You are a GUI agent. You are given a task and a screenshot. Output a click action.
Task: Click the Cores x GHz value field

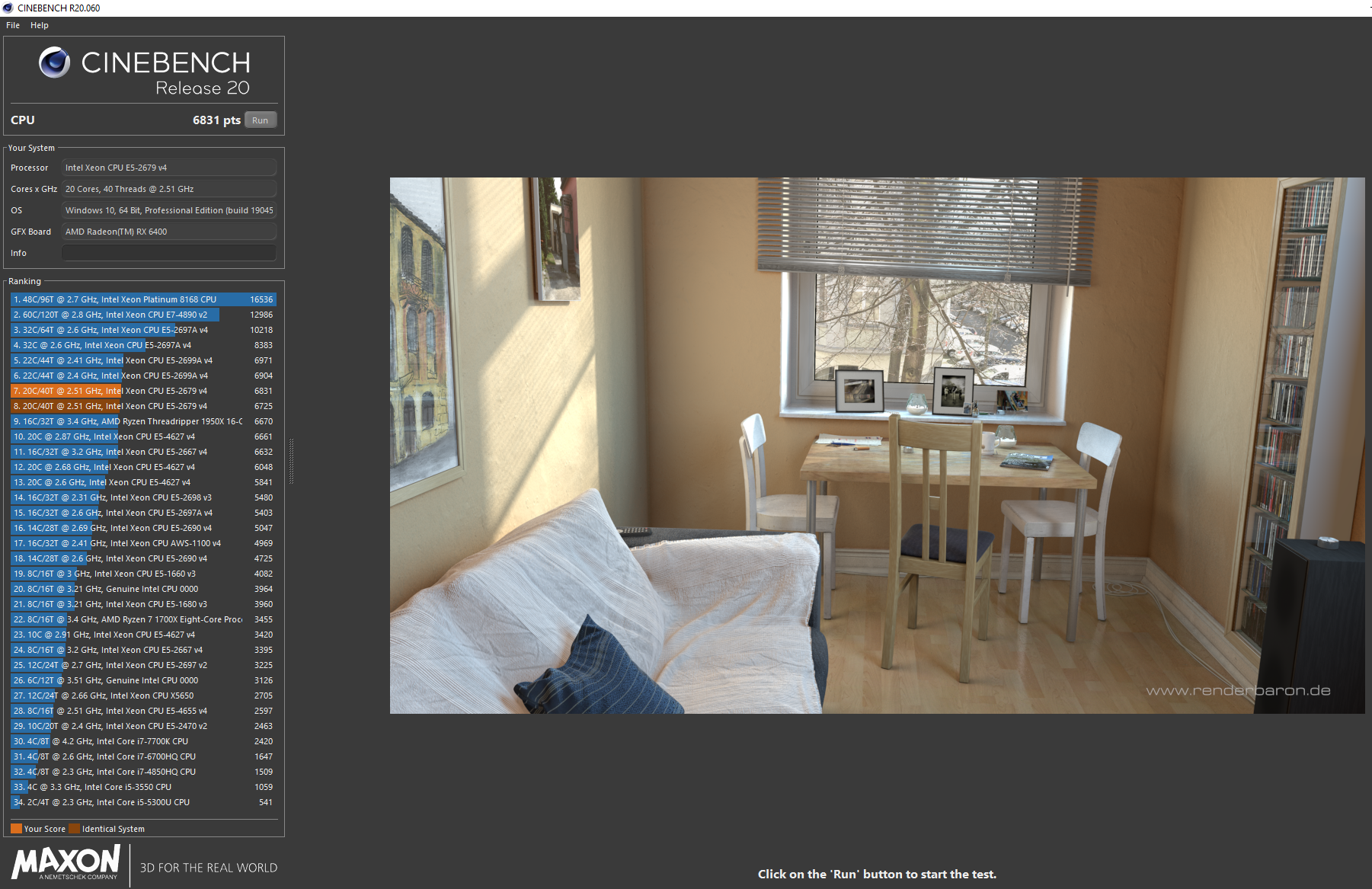169,189
